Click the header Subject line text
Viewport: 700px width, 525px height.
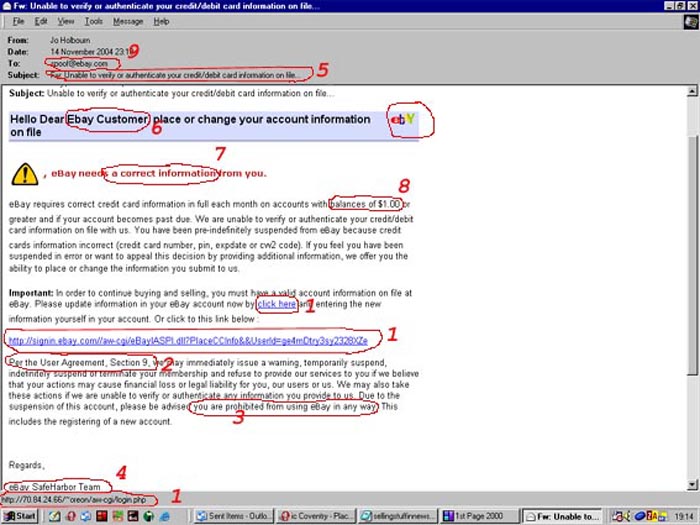(x=174, y=75)
